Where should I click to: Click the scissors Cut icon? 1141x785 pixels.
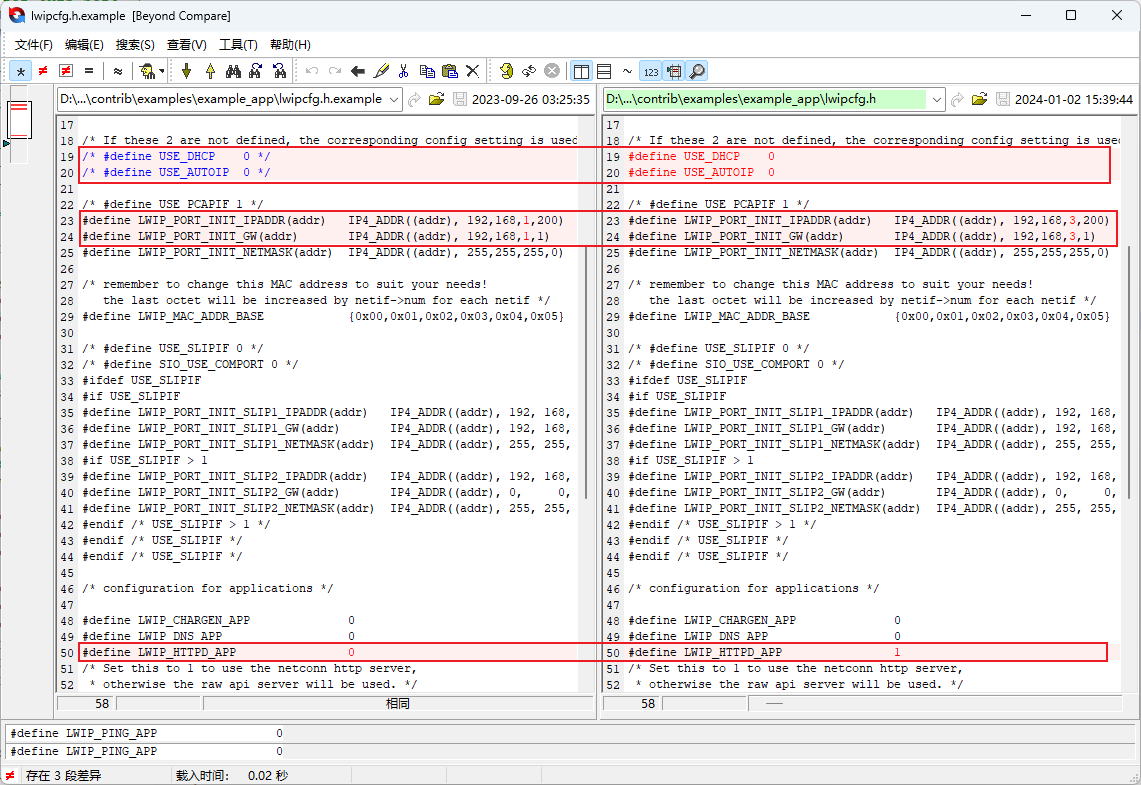[x=404, y=71]
